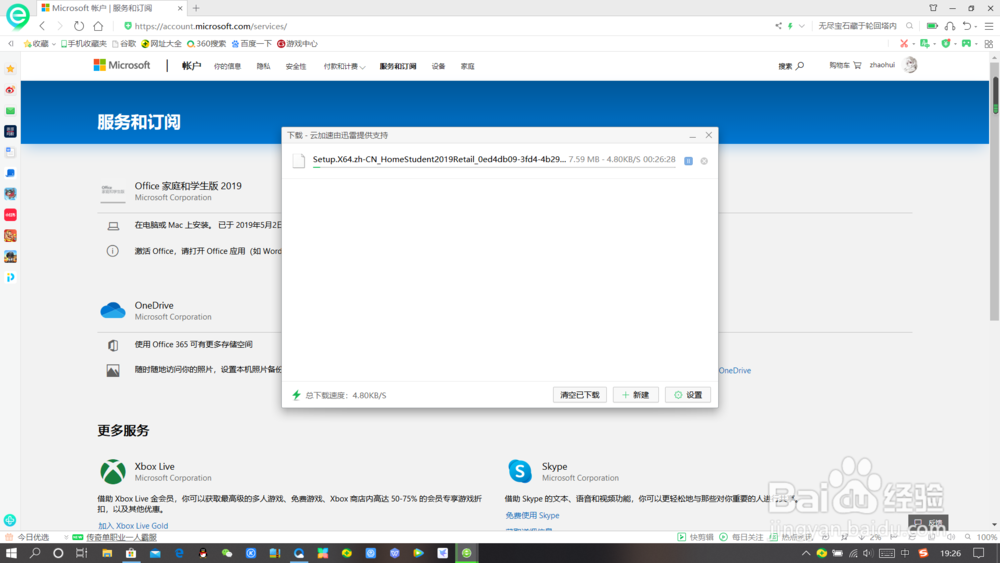Viewport: 1000px width, 563px height.
Task: Open 家庭 menu item
Action: click(x=467, y=66)
